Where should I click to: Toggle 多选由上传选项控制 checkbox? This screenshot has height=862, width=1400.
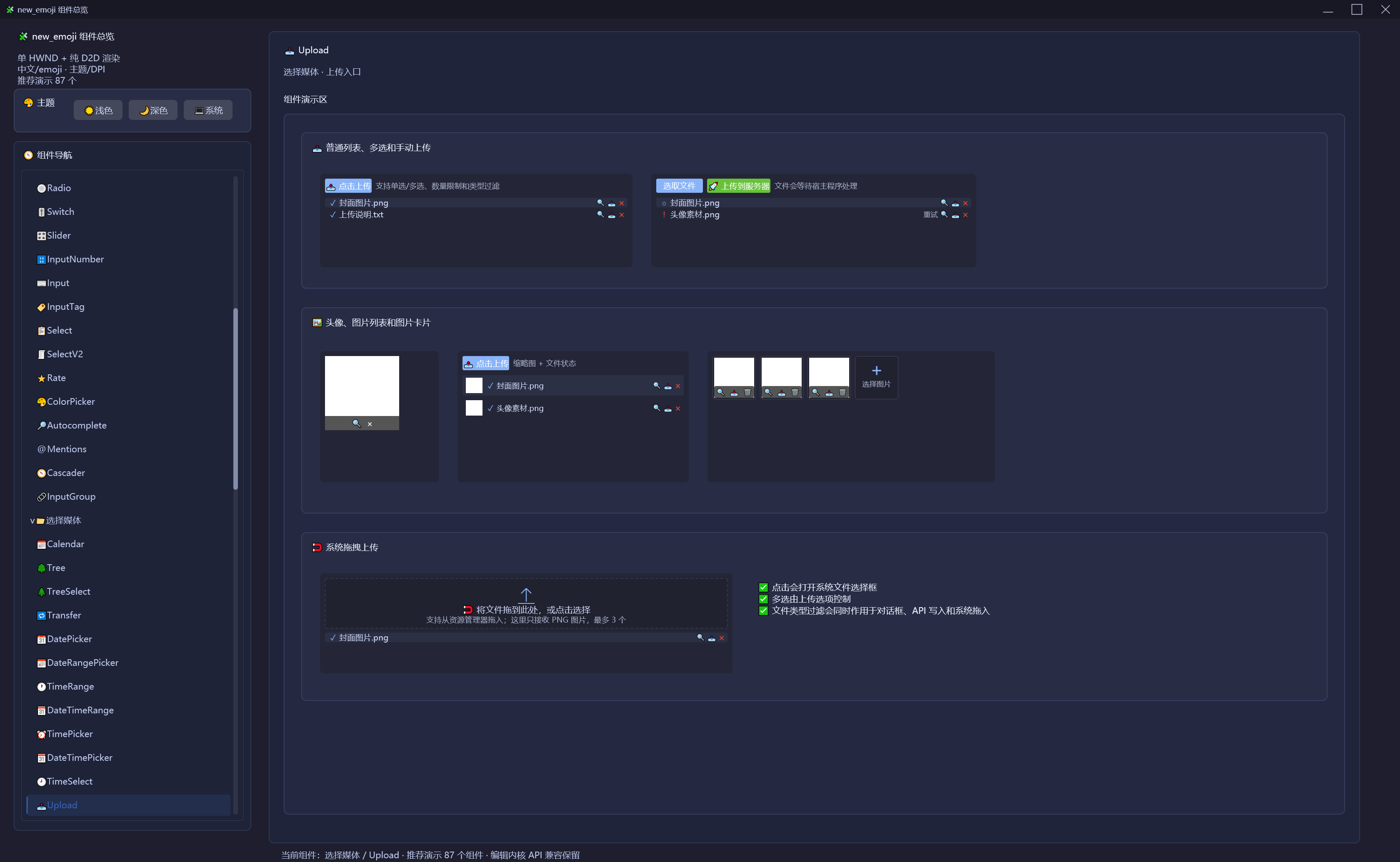coord(763,599)
